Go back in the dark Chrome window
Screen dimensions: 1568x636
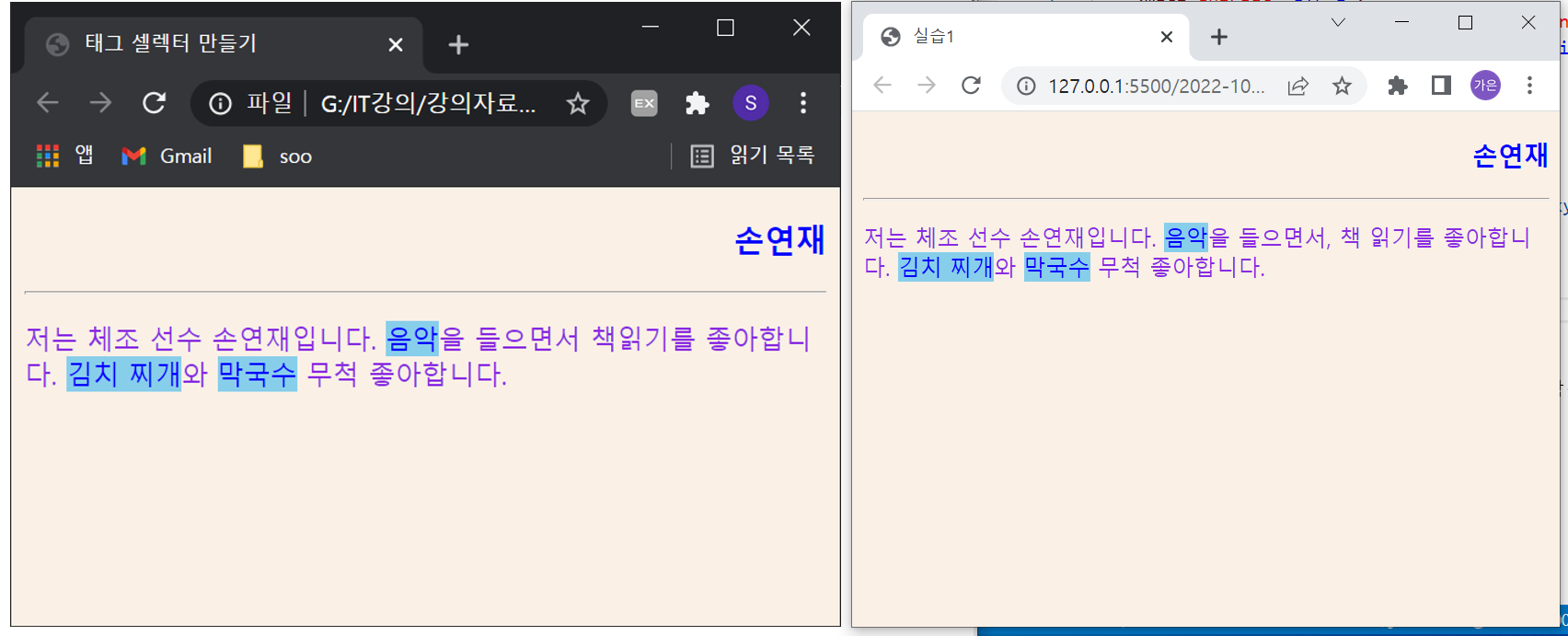(x=48, y=103)
